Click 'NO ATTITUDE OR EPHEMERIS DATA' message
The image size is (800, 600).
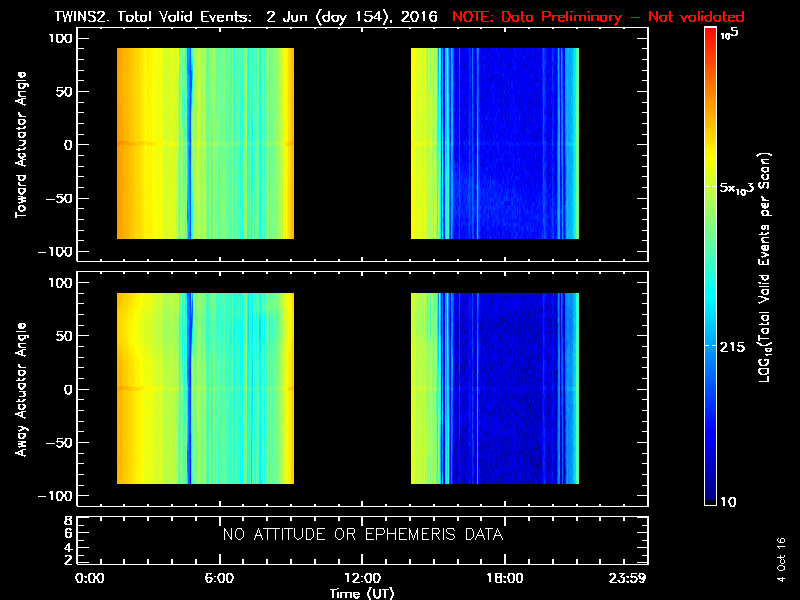(362, 535)
